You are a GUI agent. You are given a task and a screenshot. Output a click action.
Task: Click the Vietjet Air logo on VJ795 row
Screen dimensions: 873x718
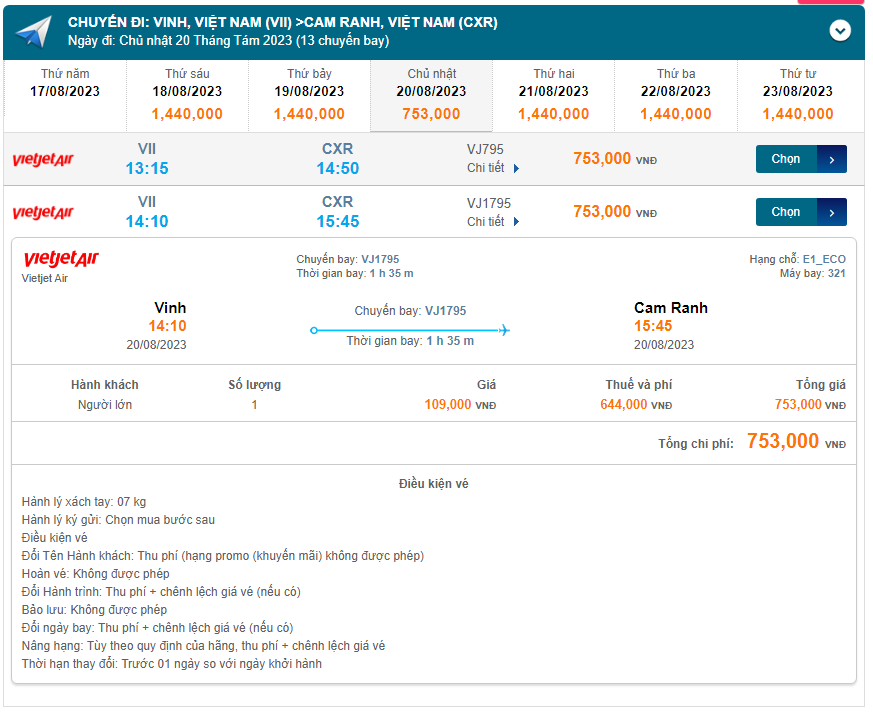[43, 160]
